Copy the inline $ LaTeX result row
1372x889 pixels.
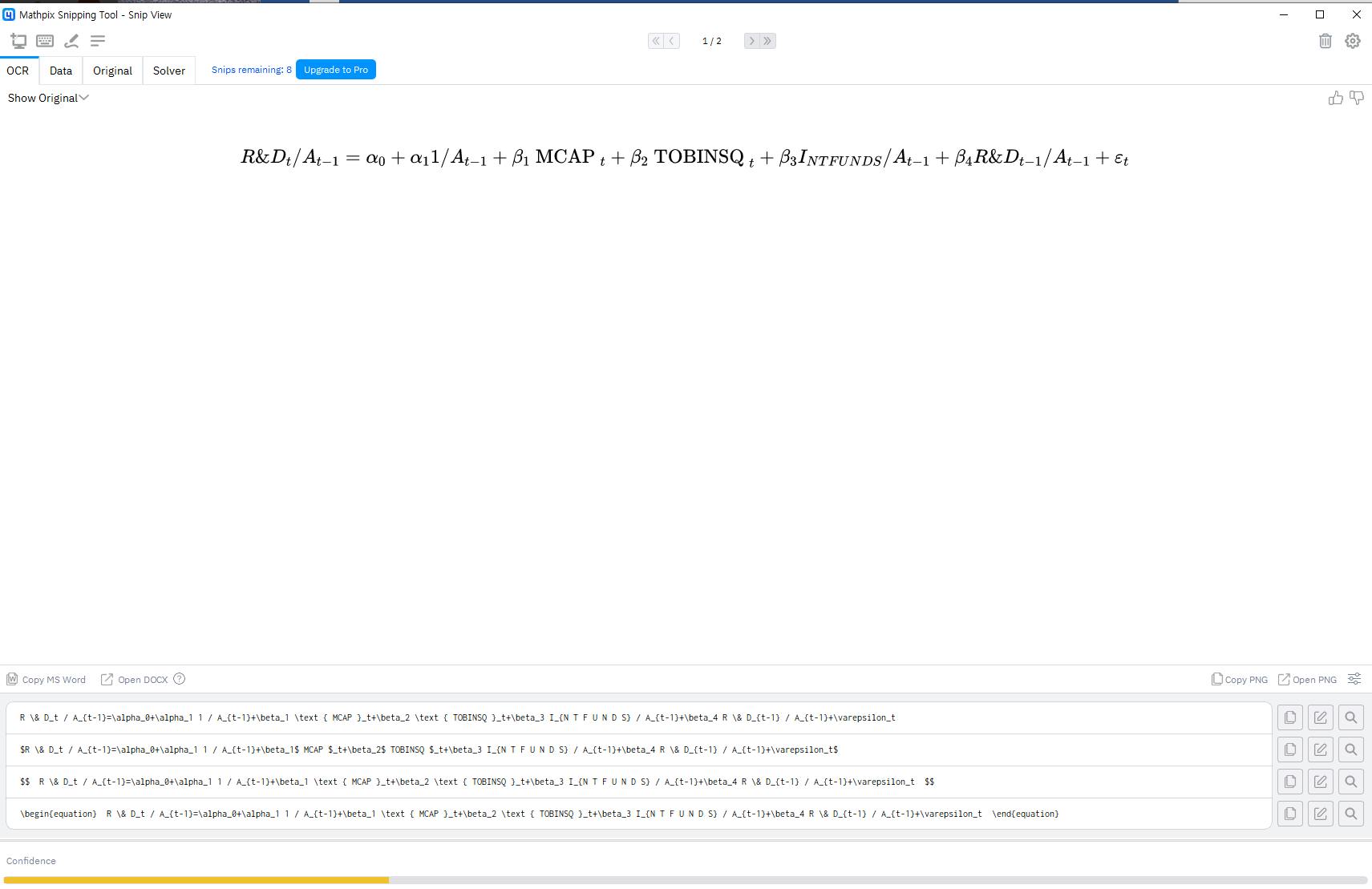point(1290,750)
